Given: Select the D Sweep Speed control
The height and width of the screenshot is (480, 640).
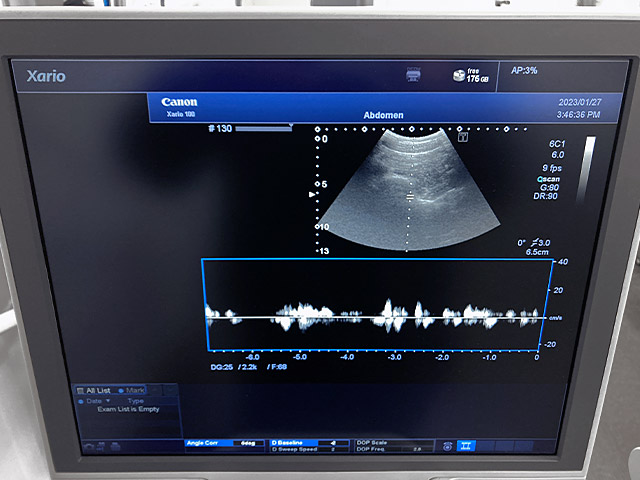Looking at the screenshot, I should point(309,449).
